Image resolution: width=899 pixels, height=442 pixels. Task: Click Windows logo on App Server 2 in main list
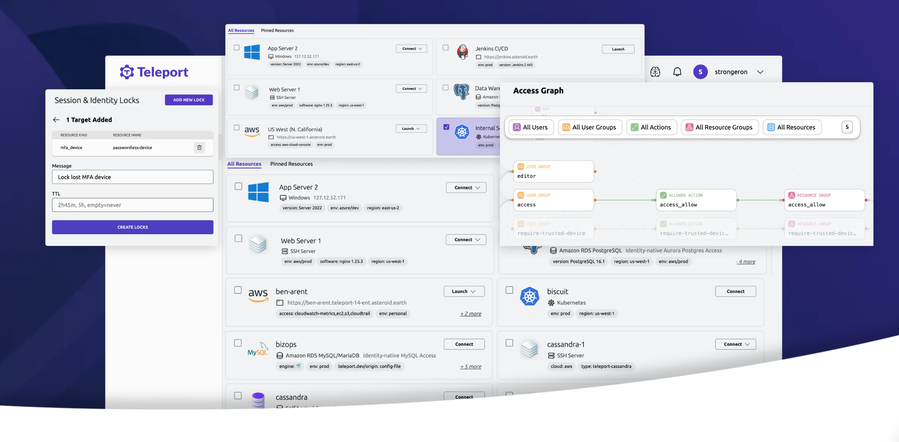pyautogui.click(x=258, y=192)
